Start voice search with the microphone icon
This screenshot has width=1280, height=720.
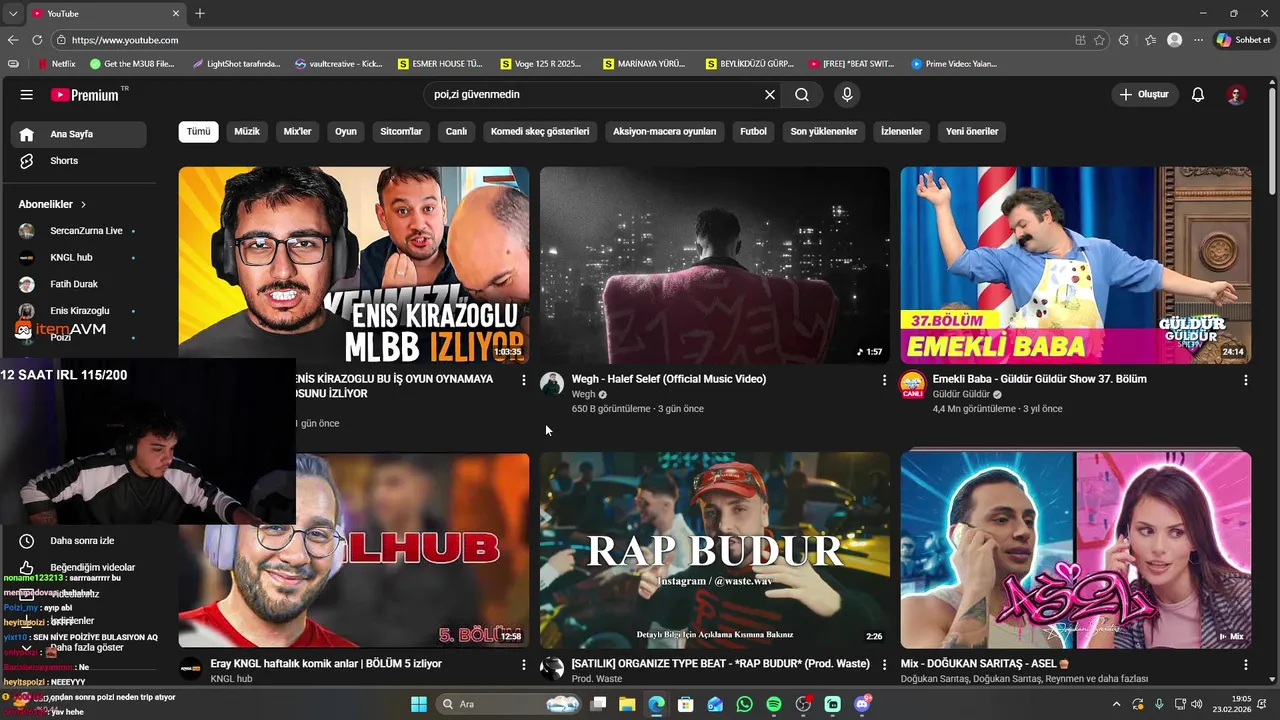point(847,95)
